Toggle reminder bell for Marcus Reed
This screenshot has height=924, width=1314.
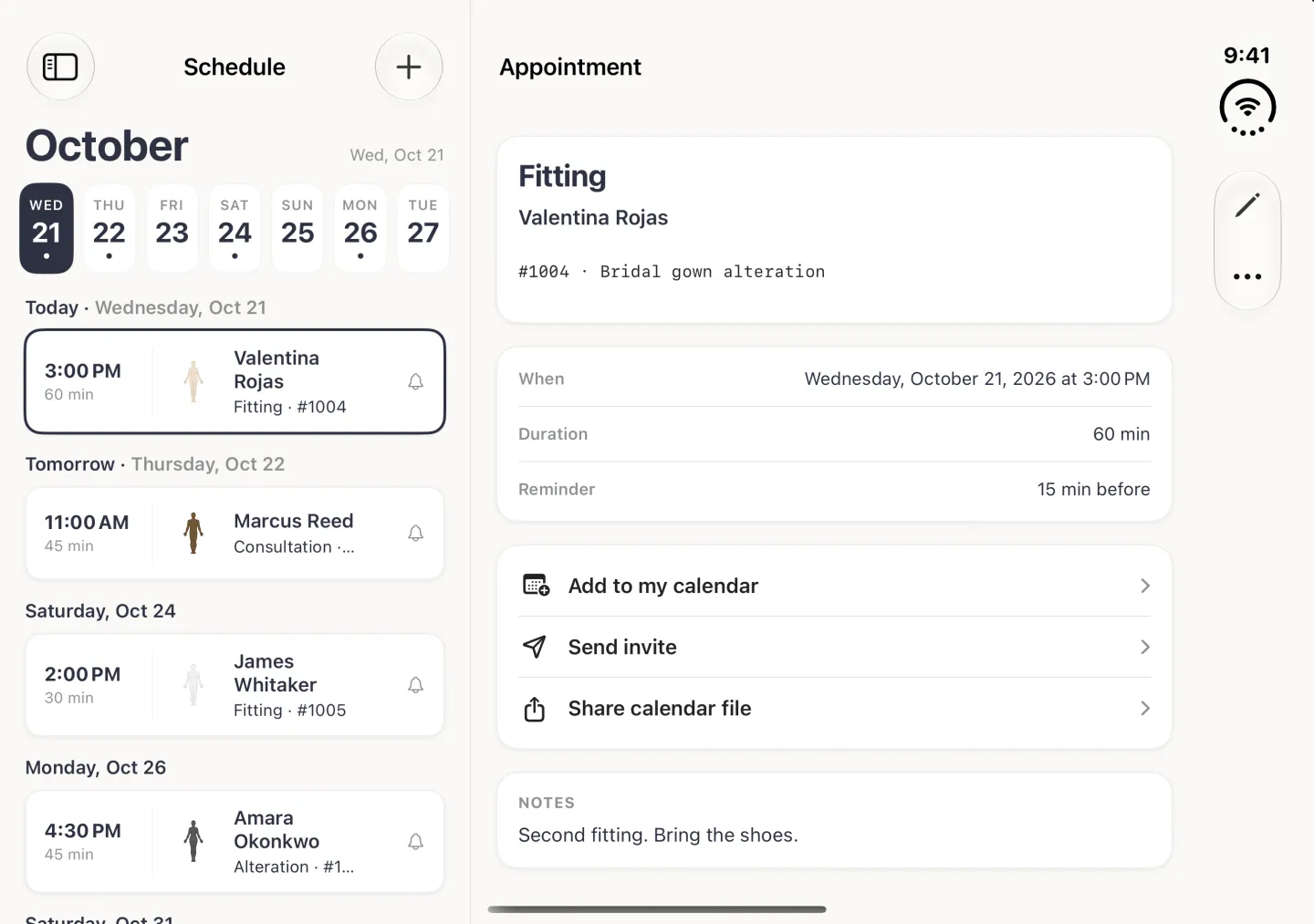(x=415, y=534)
